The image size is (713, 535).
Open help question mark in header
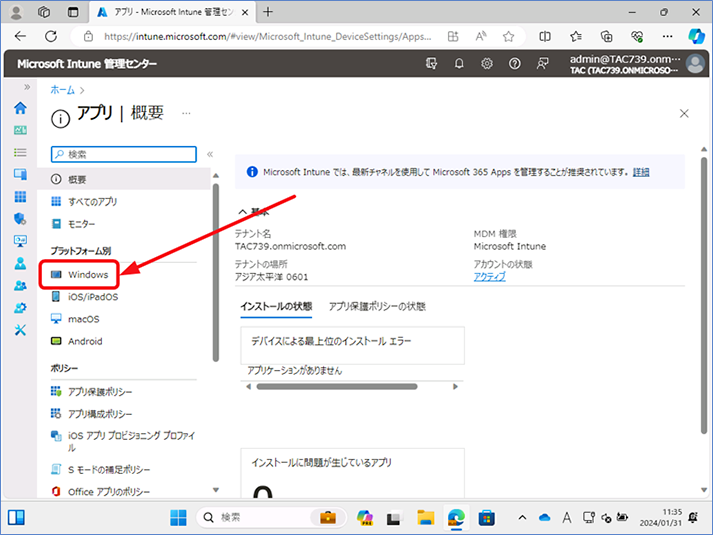(514, 64)
